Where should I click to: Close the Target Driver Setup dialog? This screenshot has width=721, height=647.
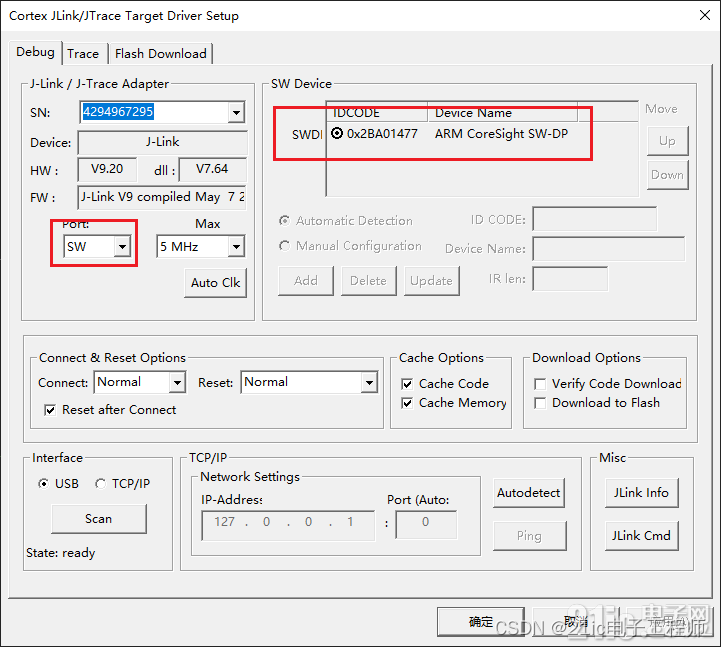tap(704, 15)
